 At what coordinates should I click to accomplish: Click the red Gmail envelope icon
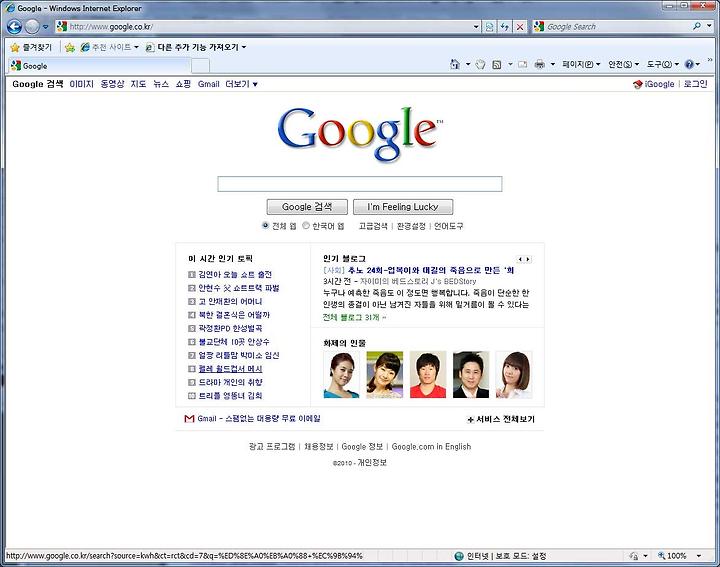189,419
